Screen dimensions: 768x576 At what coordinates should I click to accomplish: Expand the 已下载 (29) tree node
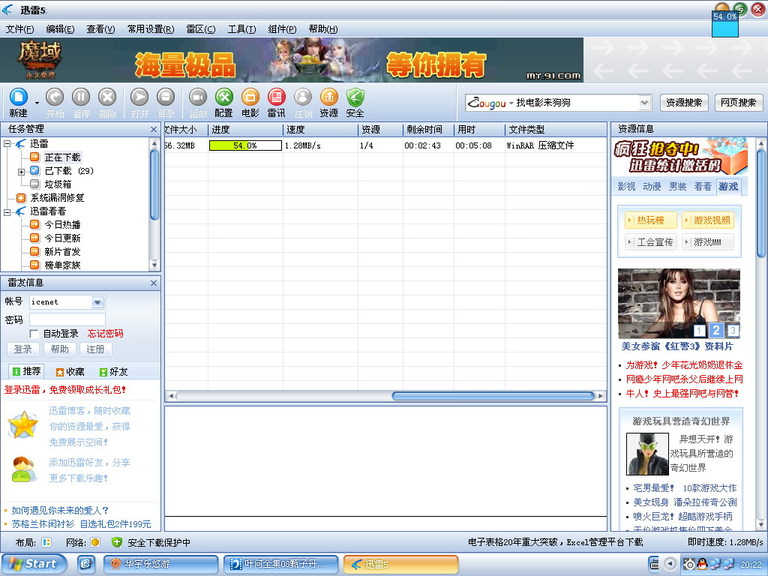pos(21,171)
